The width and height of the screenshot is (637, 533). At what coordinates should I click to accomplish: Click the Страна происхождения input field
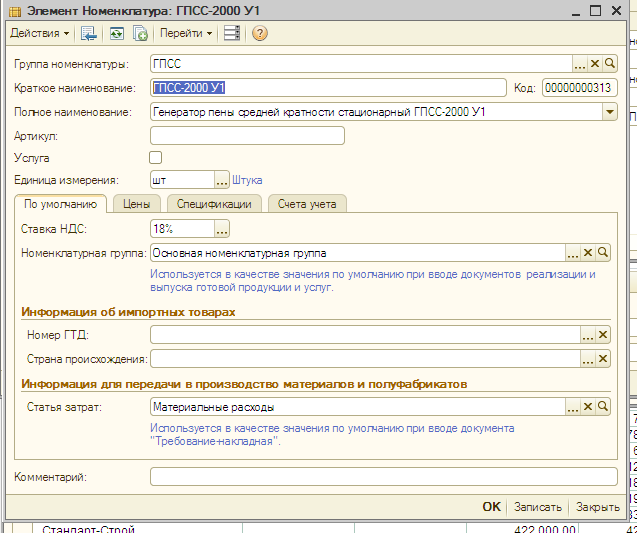[365, 359]
